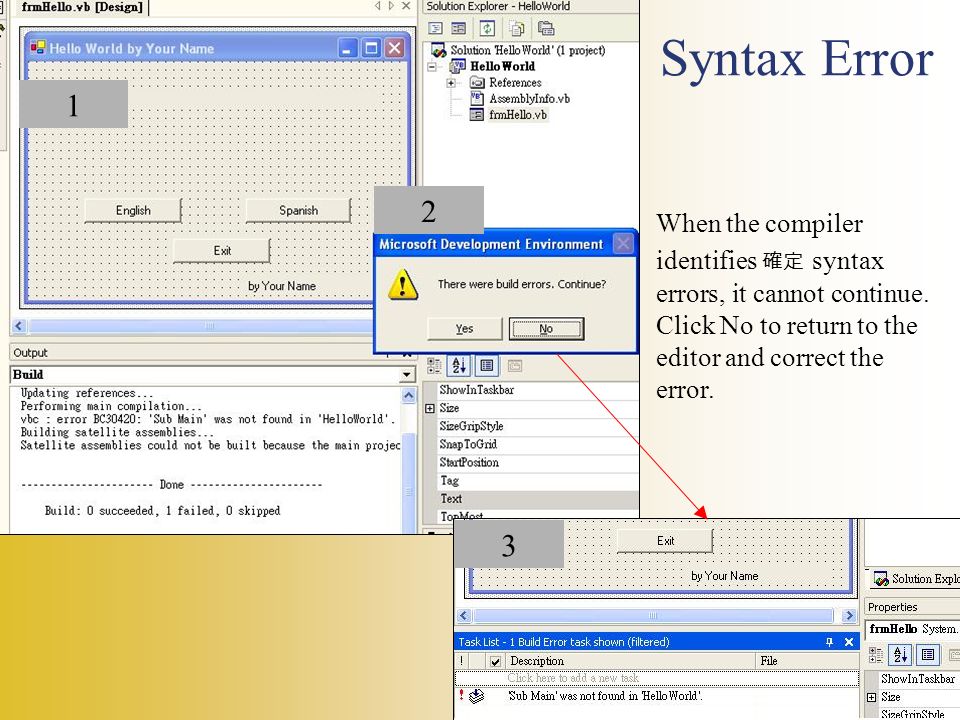The image size is (960, 720).
Task: Close the Task List panel
Action: point(849,642)
